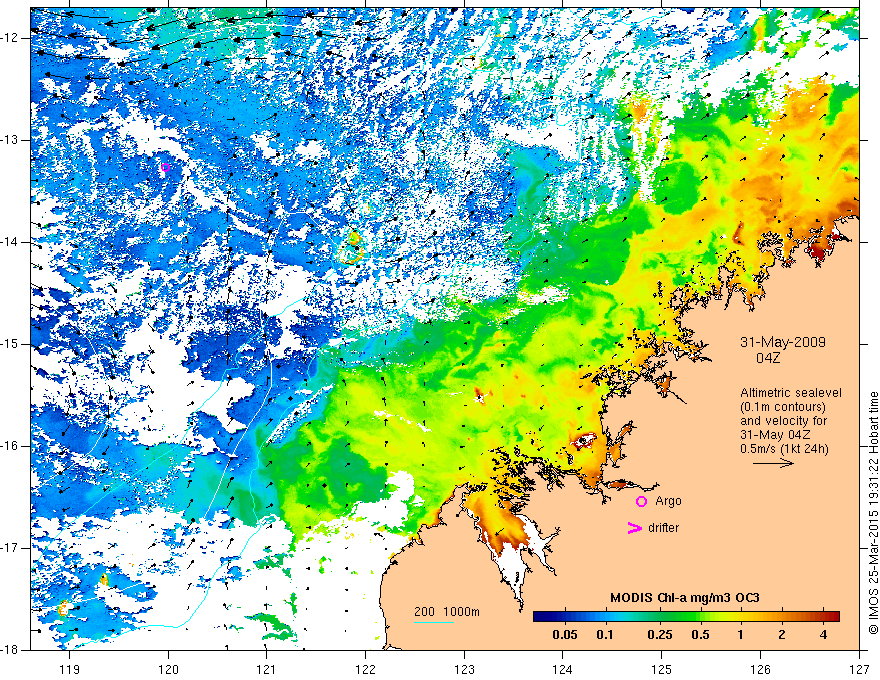Click latitude axis label '-12'
This screenshot has width=880, height=680.
(10, 38)
